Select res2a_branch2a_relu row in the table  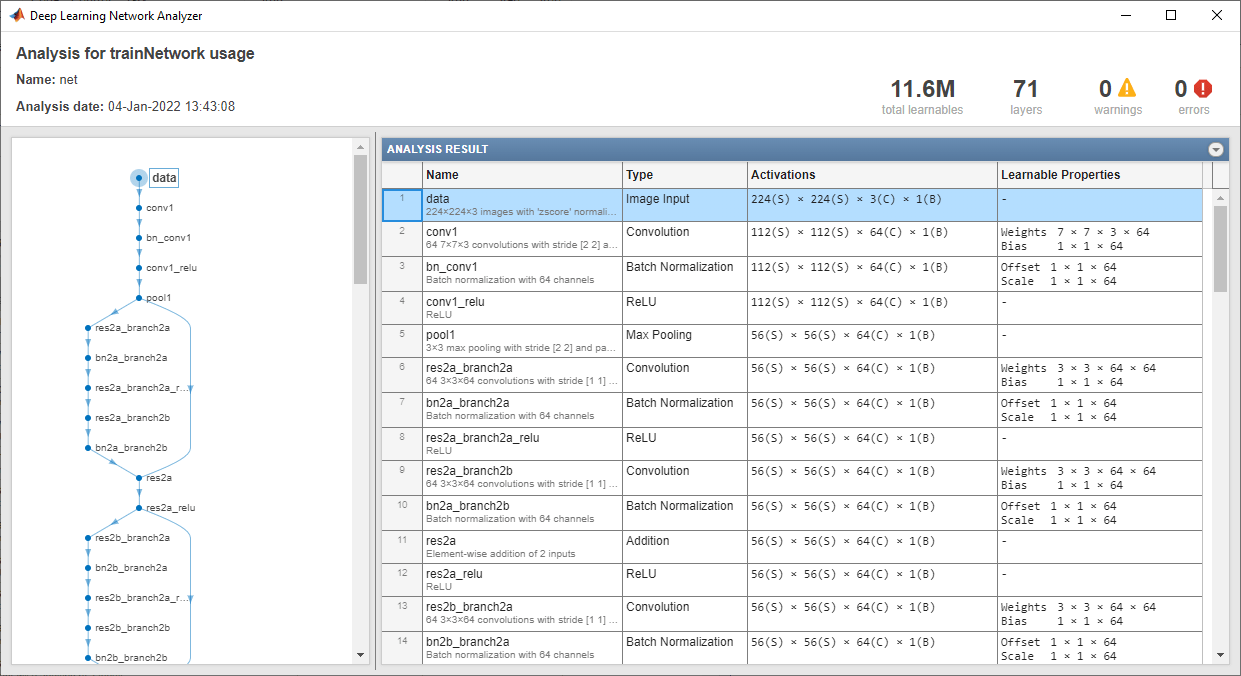point(792,444)
